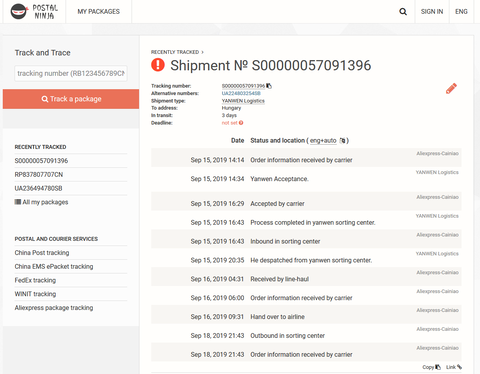Viewport: 480px width, 374px height.
Task: Click the Recently Tracked breadcrumb arrow
Action: point(202,52)
